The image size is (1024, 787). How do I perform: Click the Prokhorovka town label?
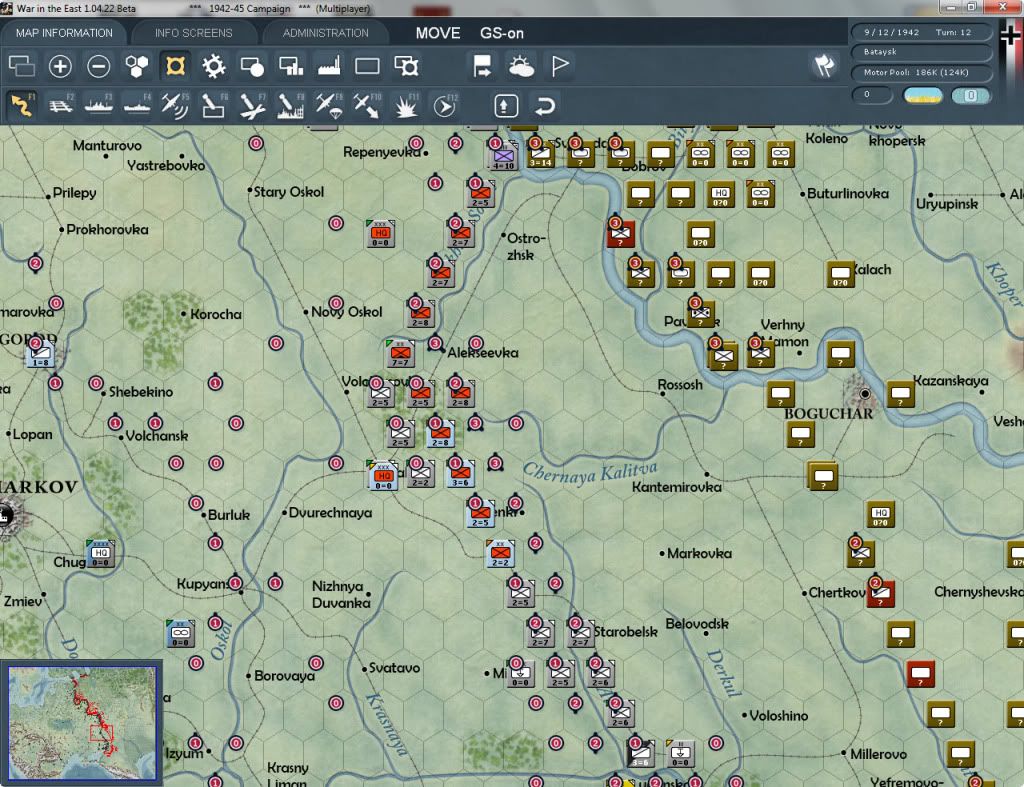click(x=107, y=230)
